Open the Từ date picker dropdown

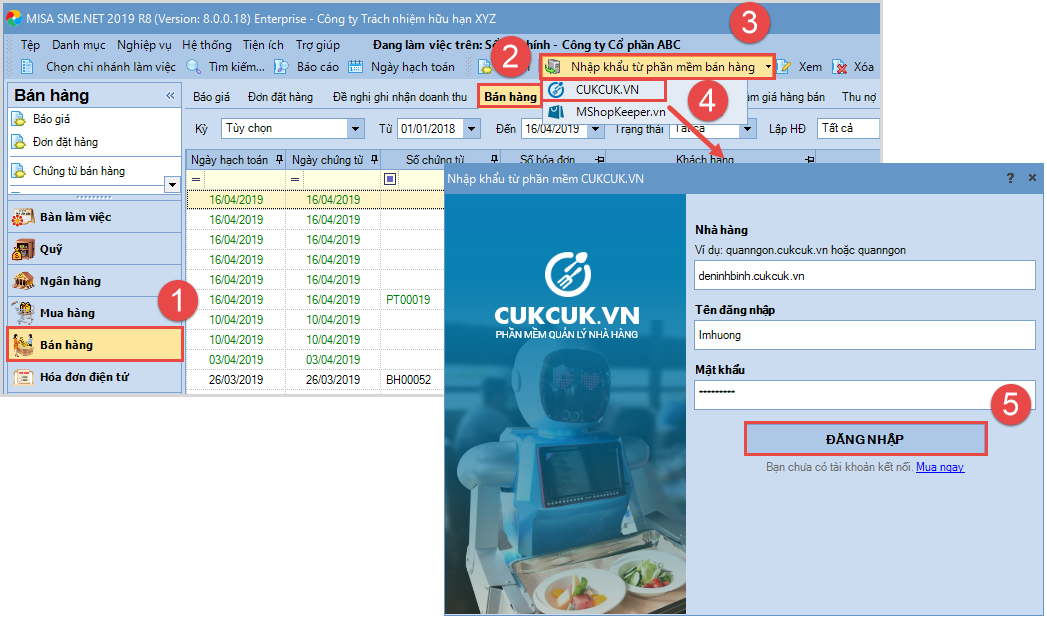[472, 128]
